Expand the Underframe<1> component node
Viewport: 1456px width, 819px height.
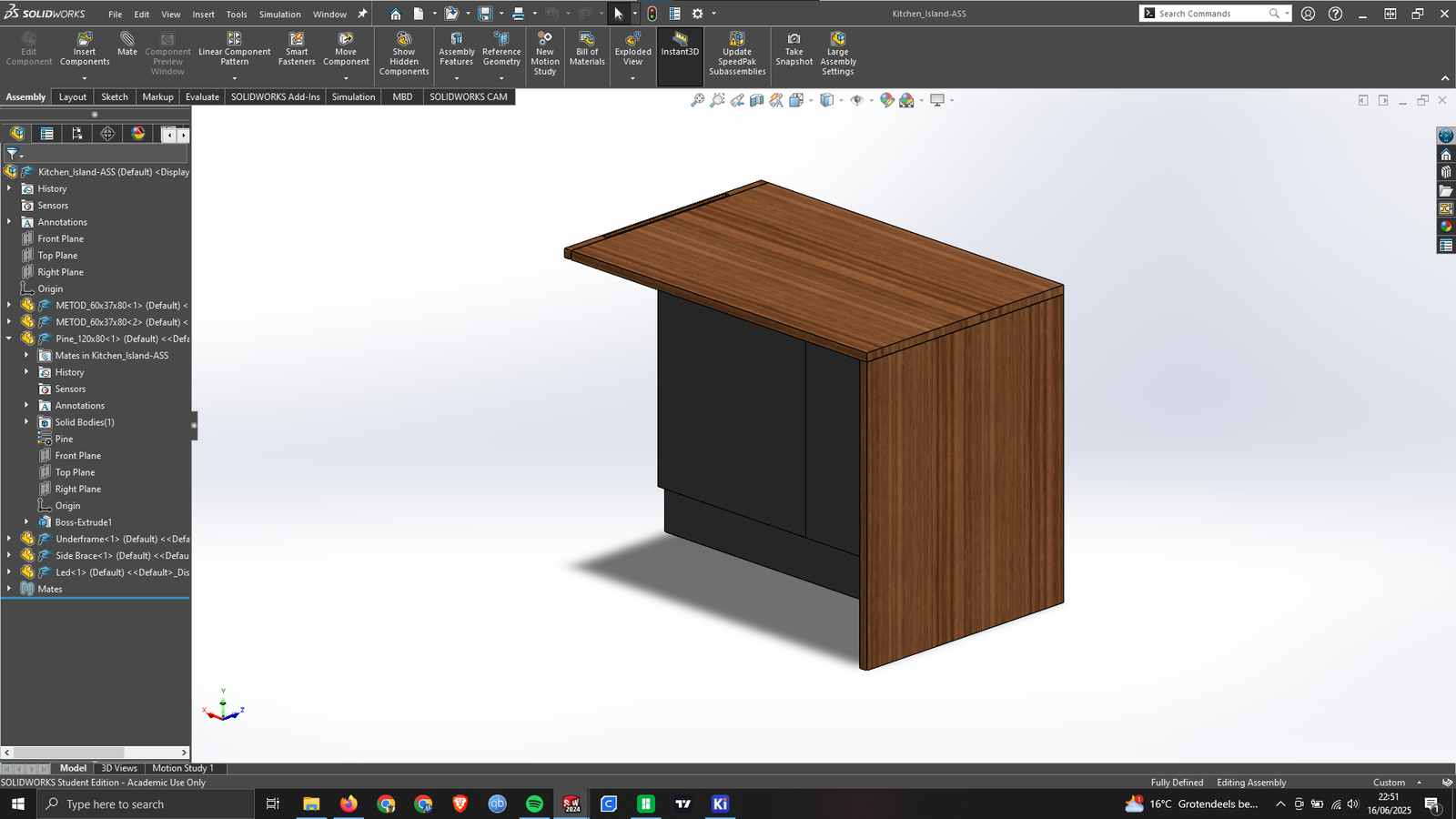click(9, 539)
